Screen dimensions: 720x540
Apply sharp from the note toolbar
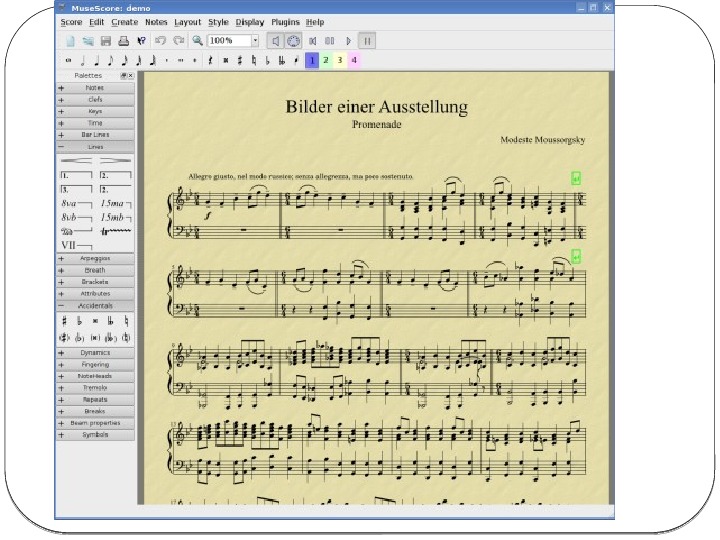240,60
